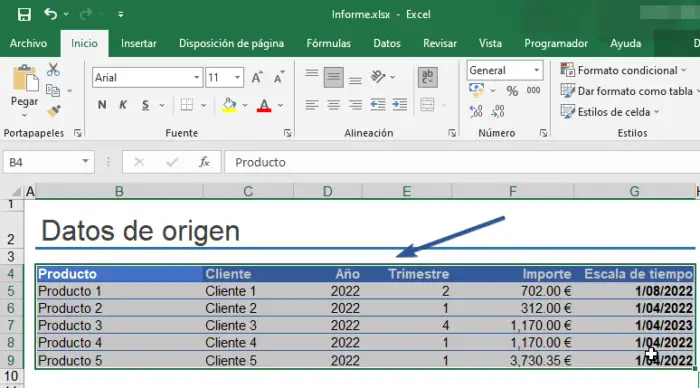The width and height of the screenshot is (700, 388).
Task: Click the thousands separator 000 icon
Action: [533, 91]
